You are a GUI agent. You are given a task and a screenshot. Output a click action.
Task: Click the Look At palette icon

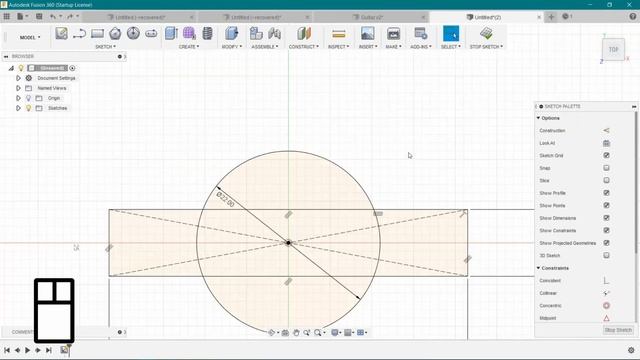point(606,143)
